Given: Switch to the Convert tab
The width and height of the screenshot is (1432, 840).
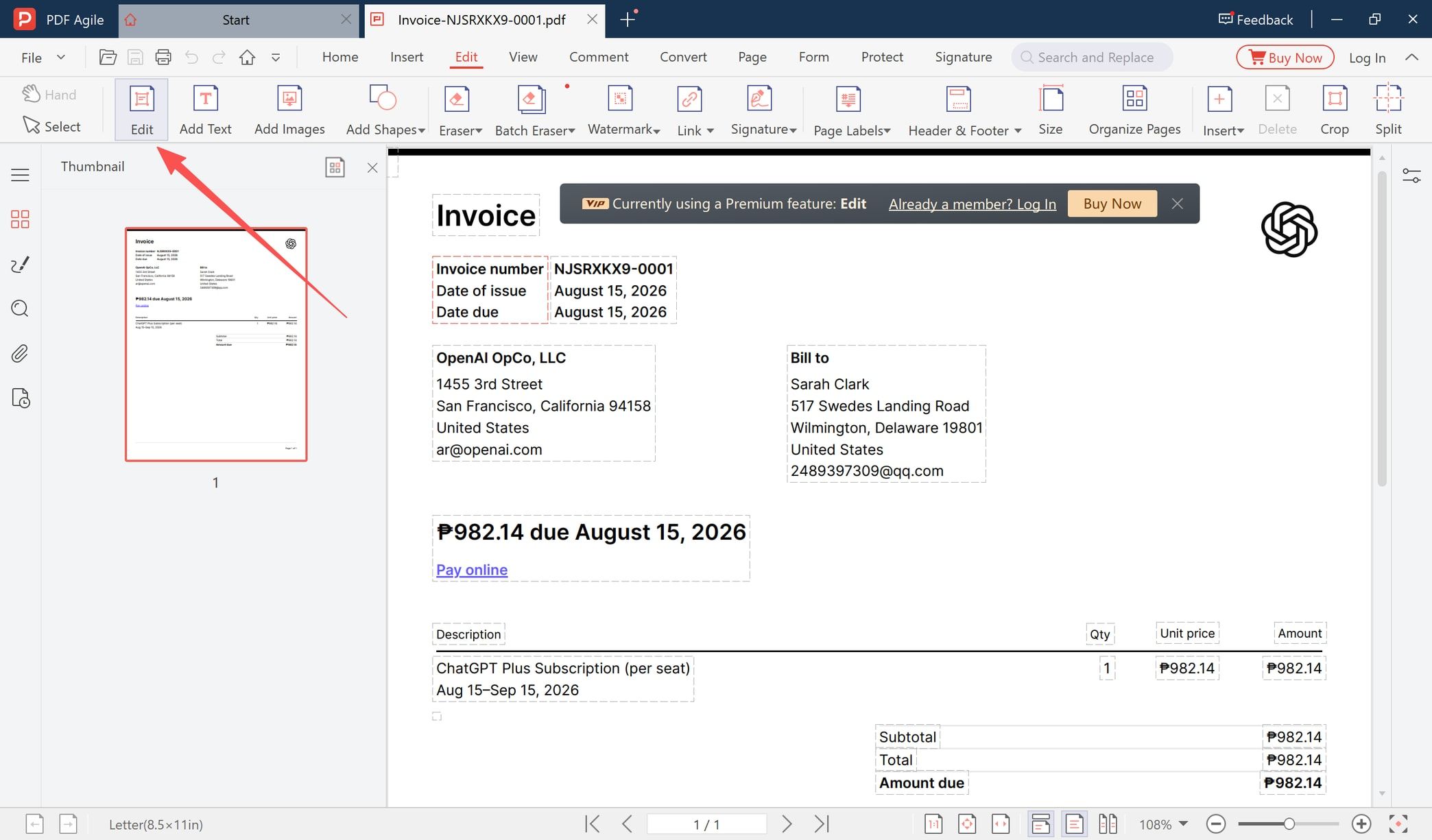Looking at the screenshot, I should [683, 57].
